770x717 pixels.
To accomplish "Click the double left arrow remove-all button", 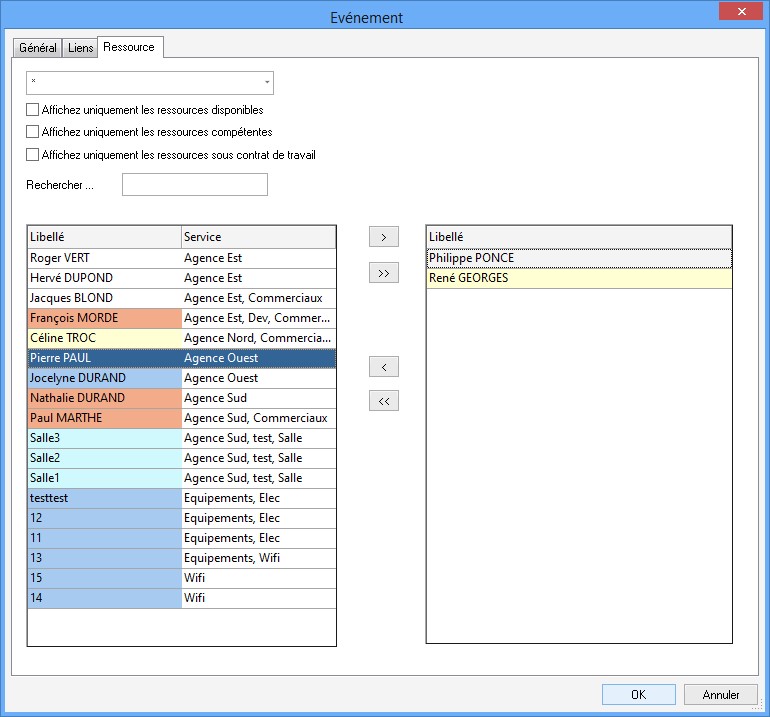I will tap(384, 401).
